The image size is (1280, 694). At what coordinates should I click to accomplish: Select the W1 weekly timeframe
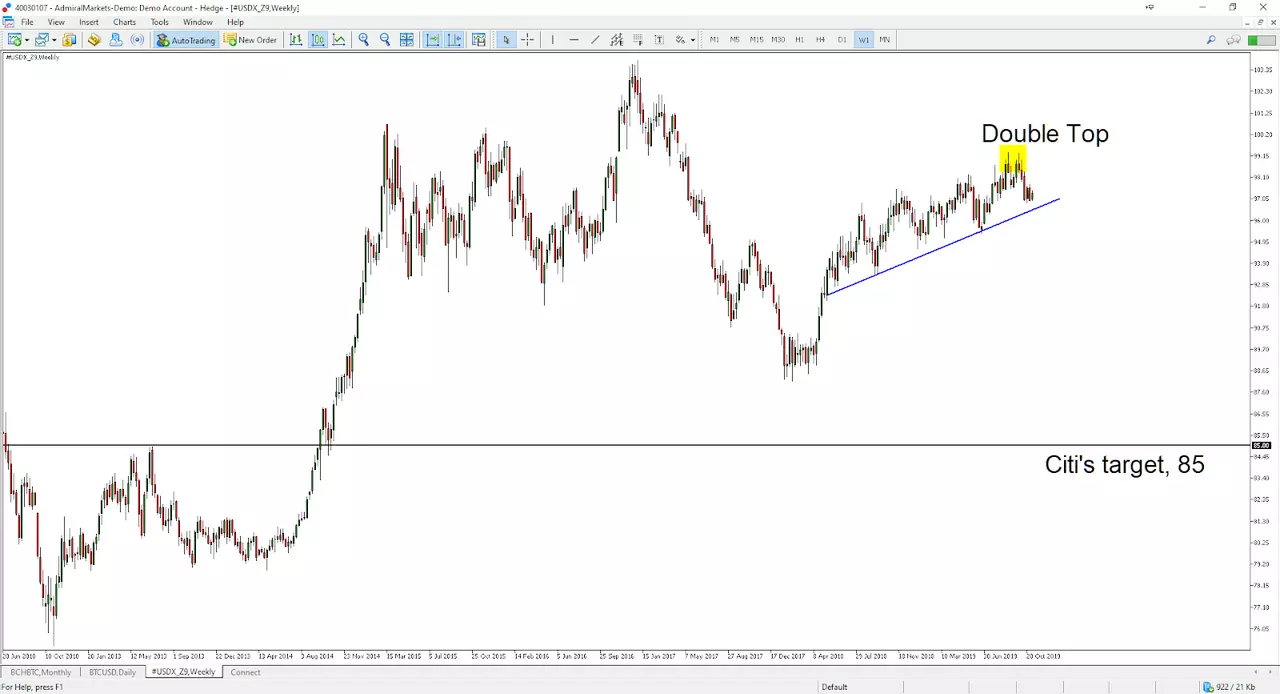tap(864, 40)
